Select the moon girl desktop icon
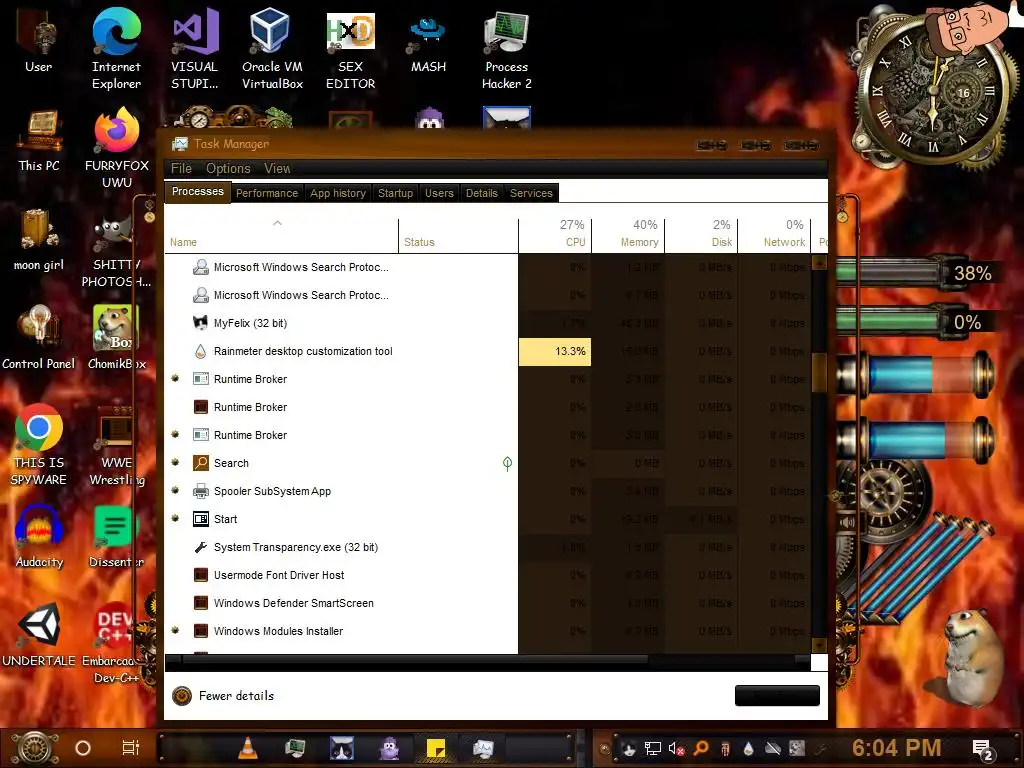Viewport: 1024px width, 768px height. click(39, 240)
